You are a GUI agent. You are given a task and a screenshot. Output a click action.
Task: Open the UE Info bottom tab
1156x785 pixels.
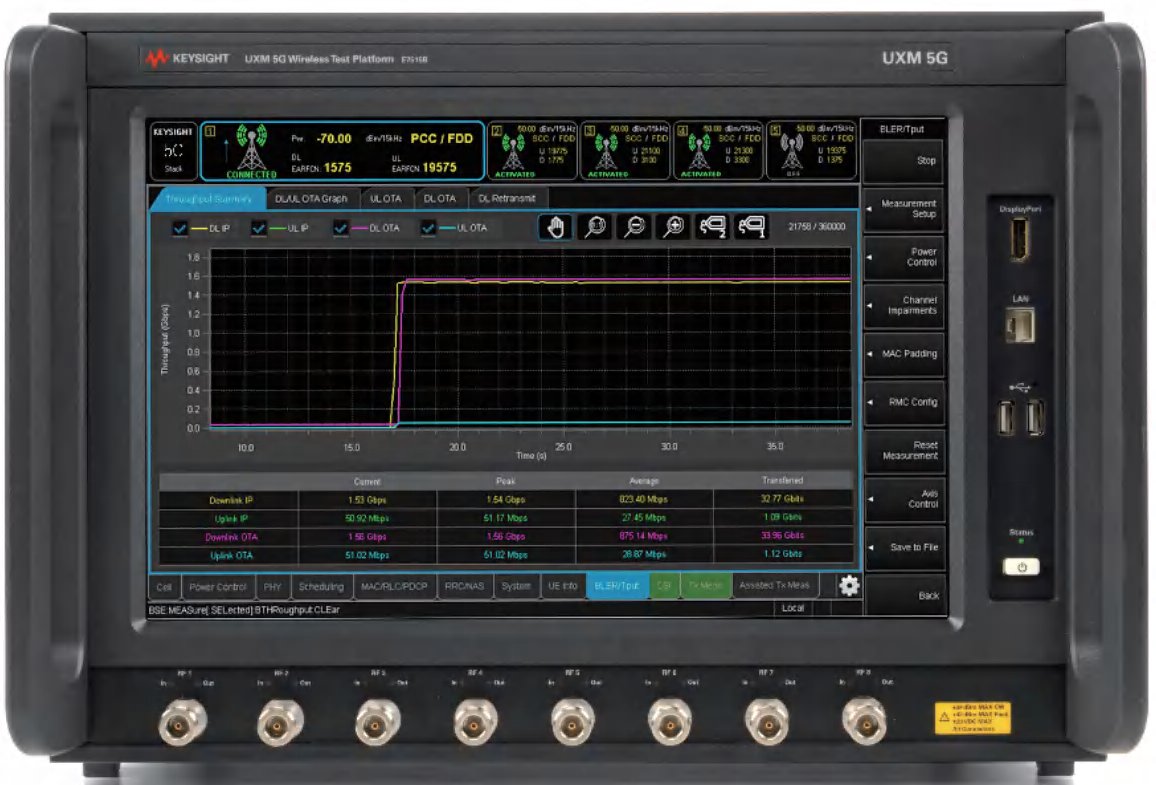(563, 587)
